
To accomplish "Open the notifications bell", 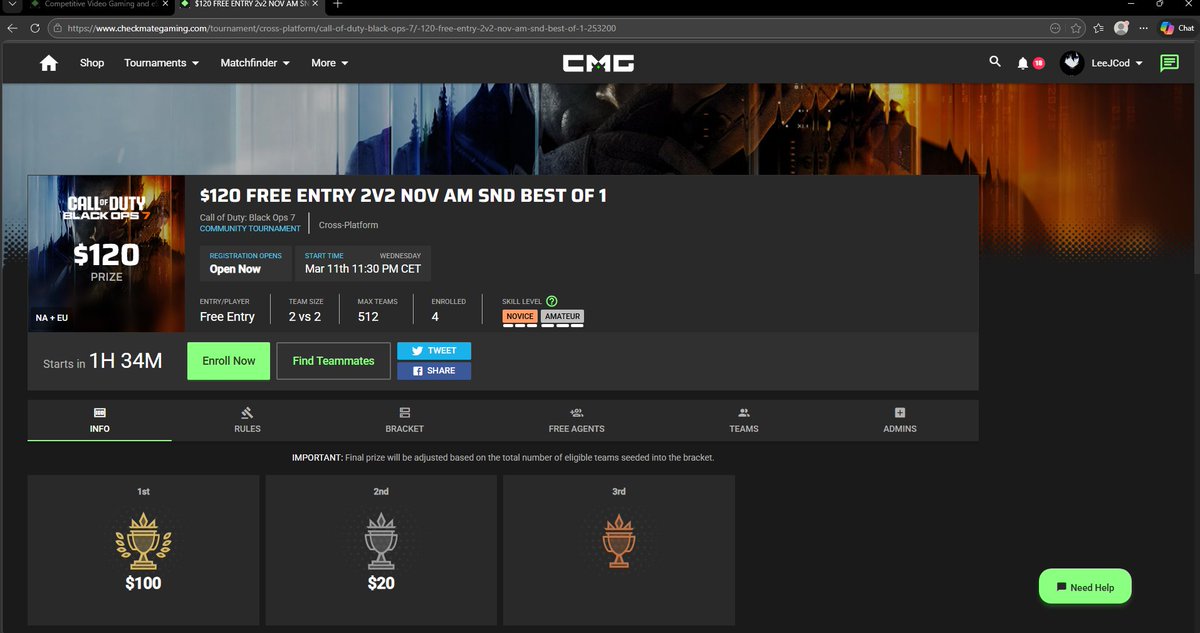I will tap(1022, 63).
